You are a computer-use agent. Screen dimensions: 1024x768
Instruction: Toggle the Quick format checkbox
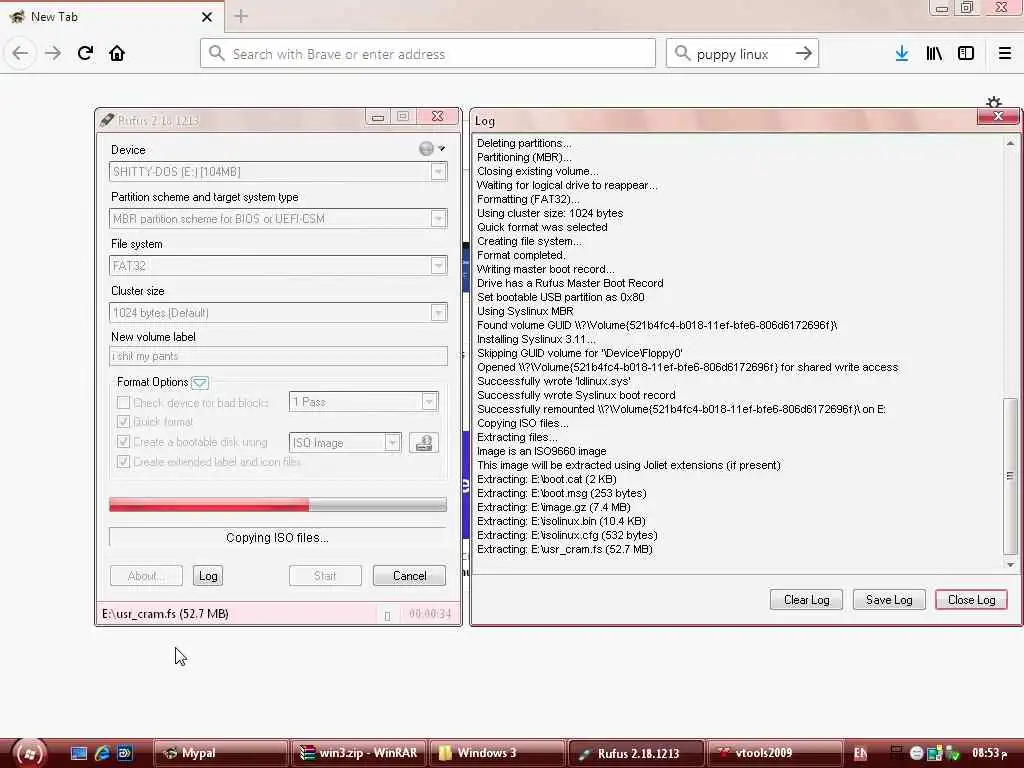pyautogui.click(x=123, y=422)
